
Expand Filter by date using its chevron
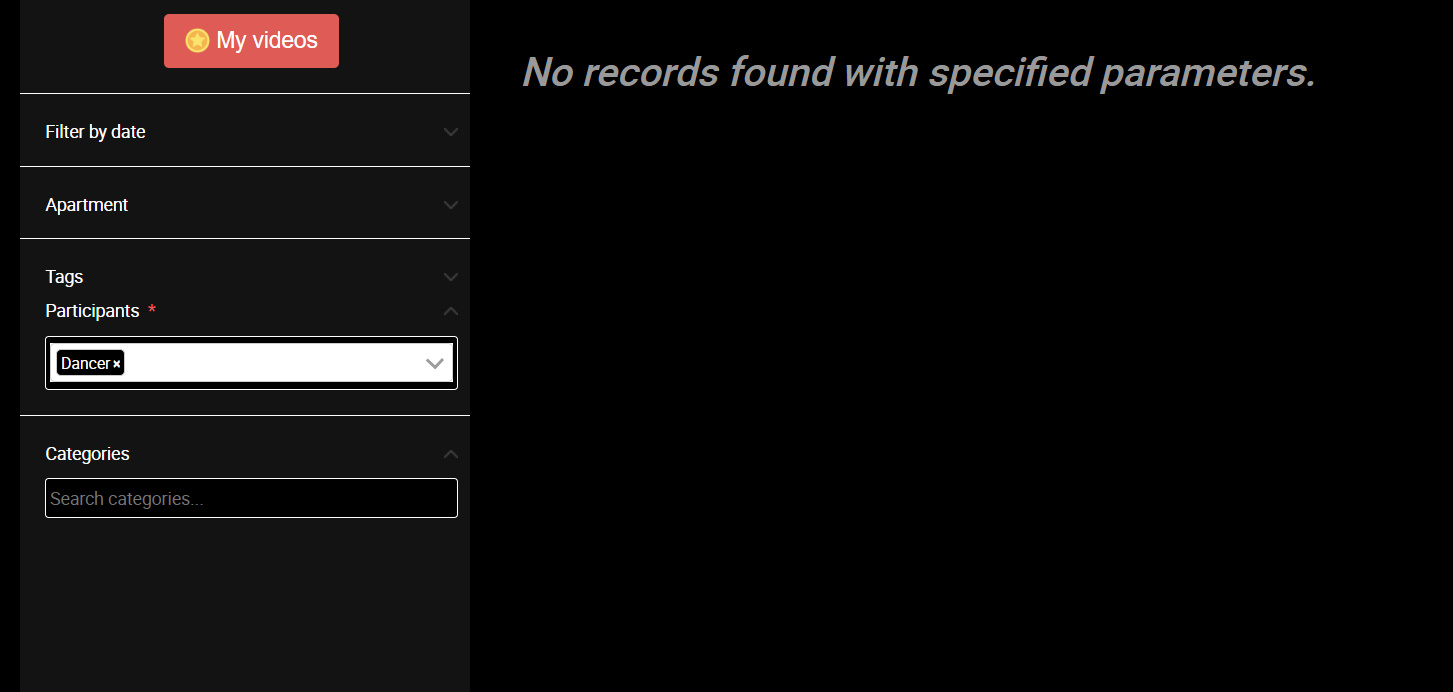[451, 132]
